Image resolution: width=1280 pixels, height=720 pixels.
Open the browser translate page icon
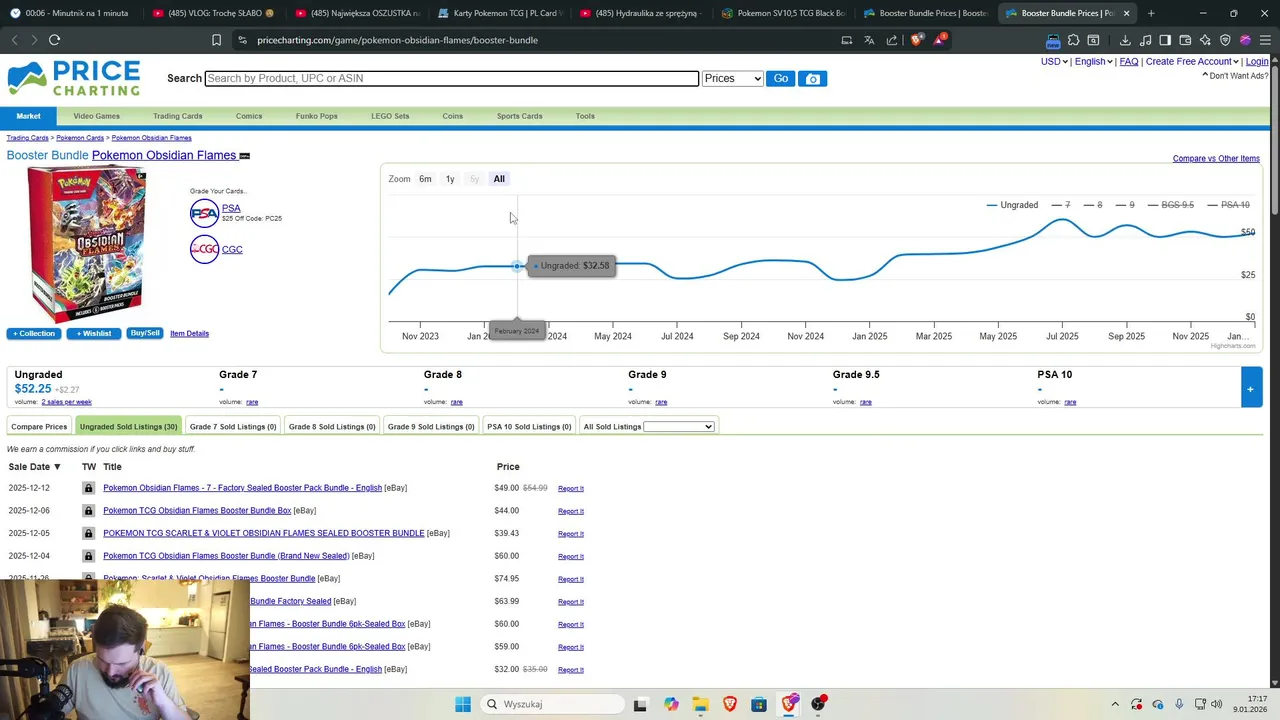(869, 40)
